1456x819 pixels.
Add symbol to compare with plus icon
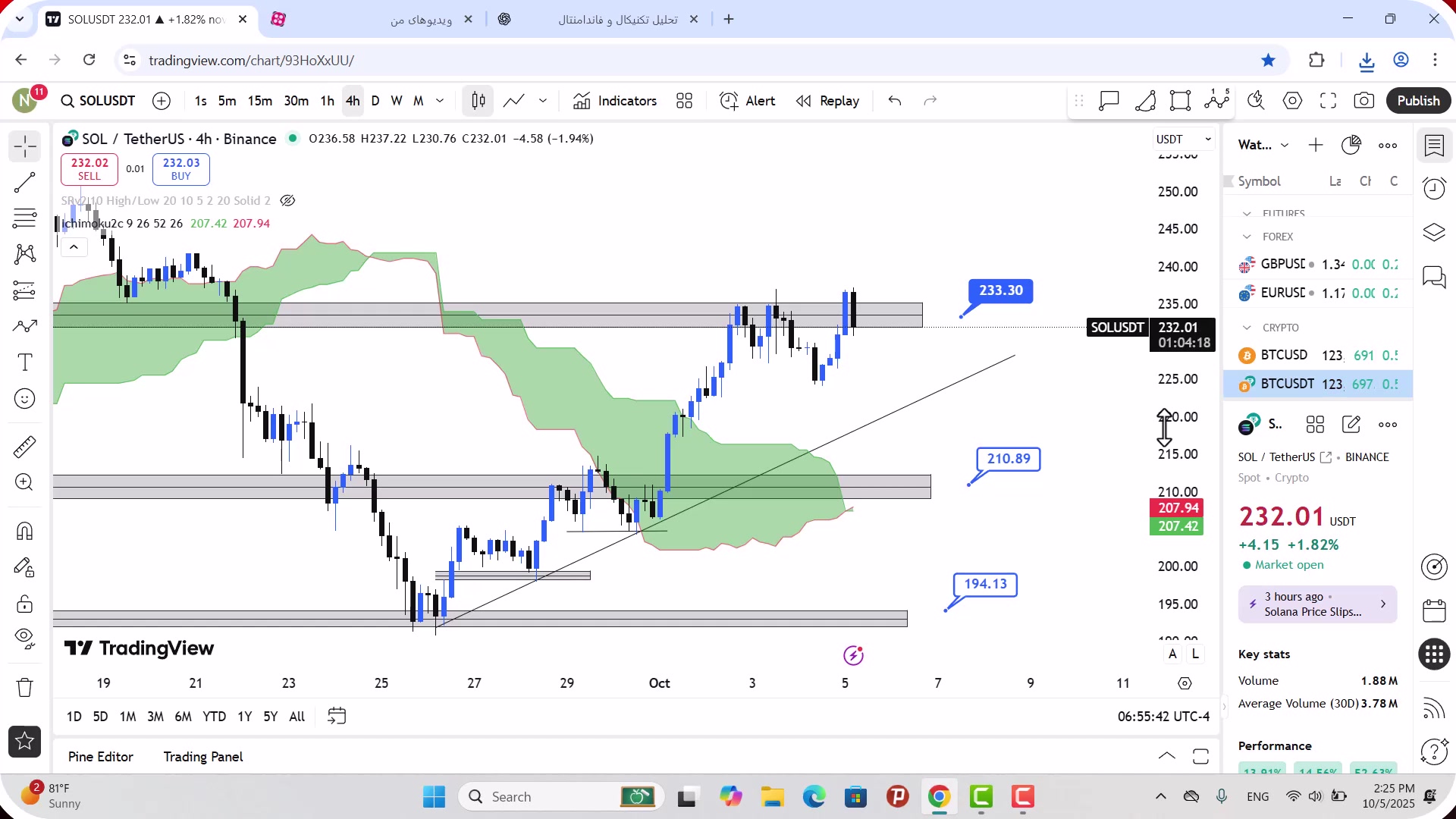(x=162, y=101)
